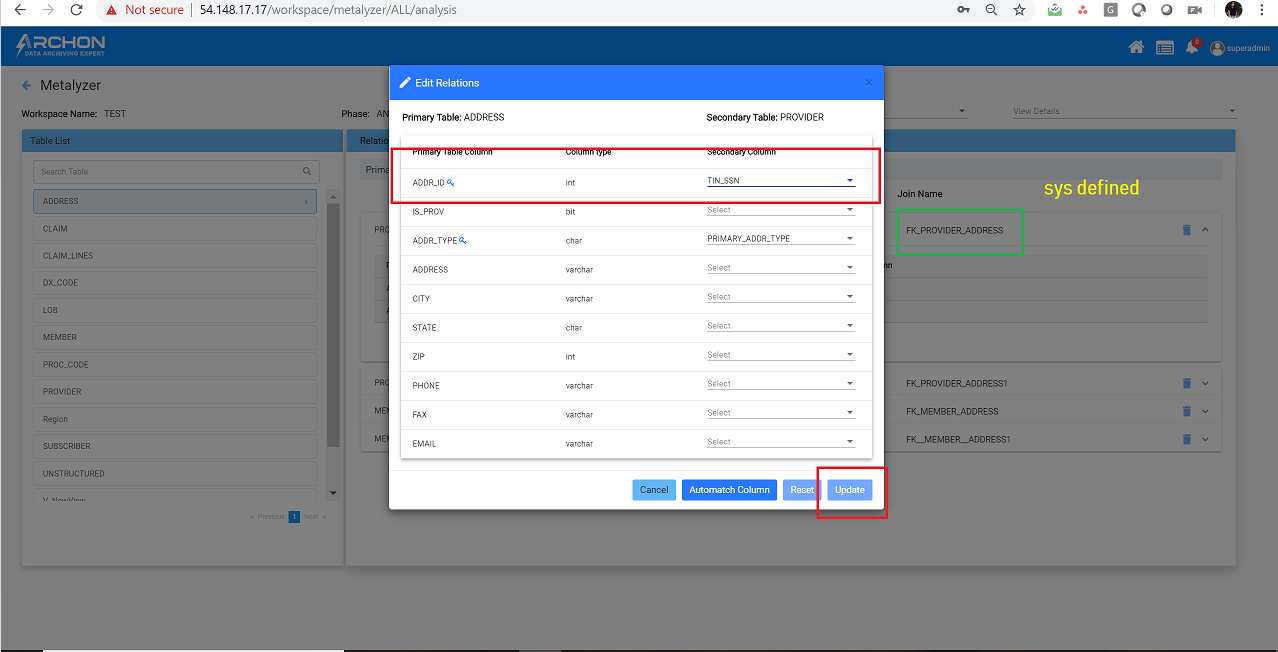Select MEMBER in table list
The height and width of the screenshot is (652, 1278).
point(175,337)
